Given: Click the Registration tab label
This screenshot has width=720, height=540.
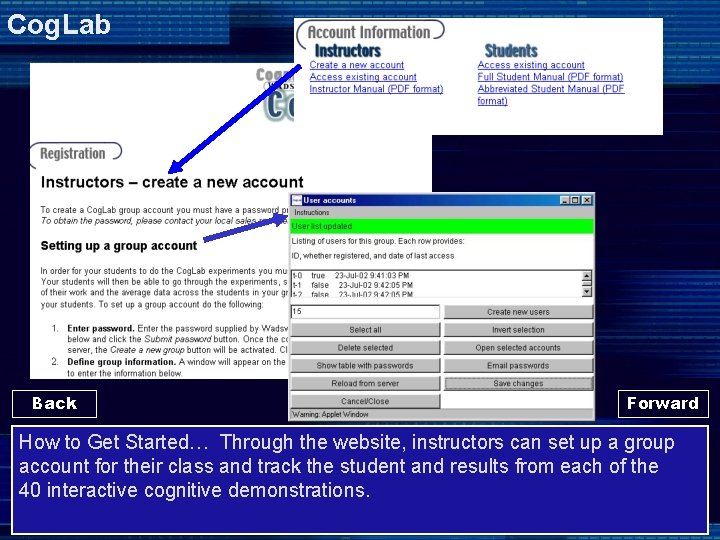Looking at the screenshot, I should pos(73,153).
